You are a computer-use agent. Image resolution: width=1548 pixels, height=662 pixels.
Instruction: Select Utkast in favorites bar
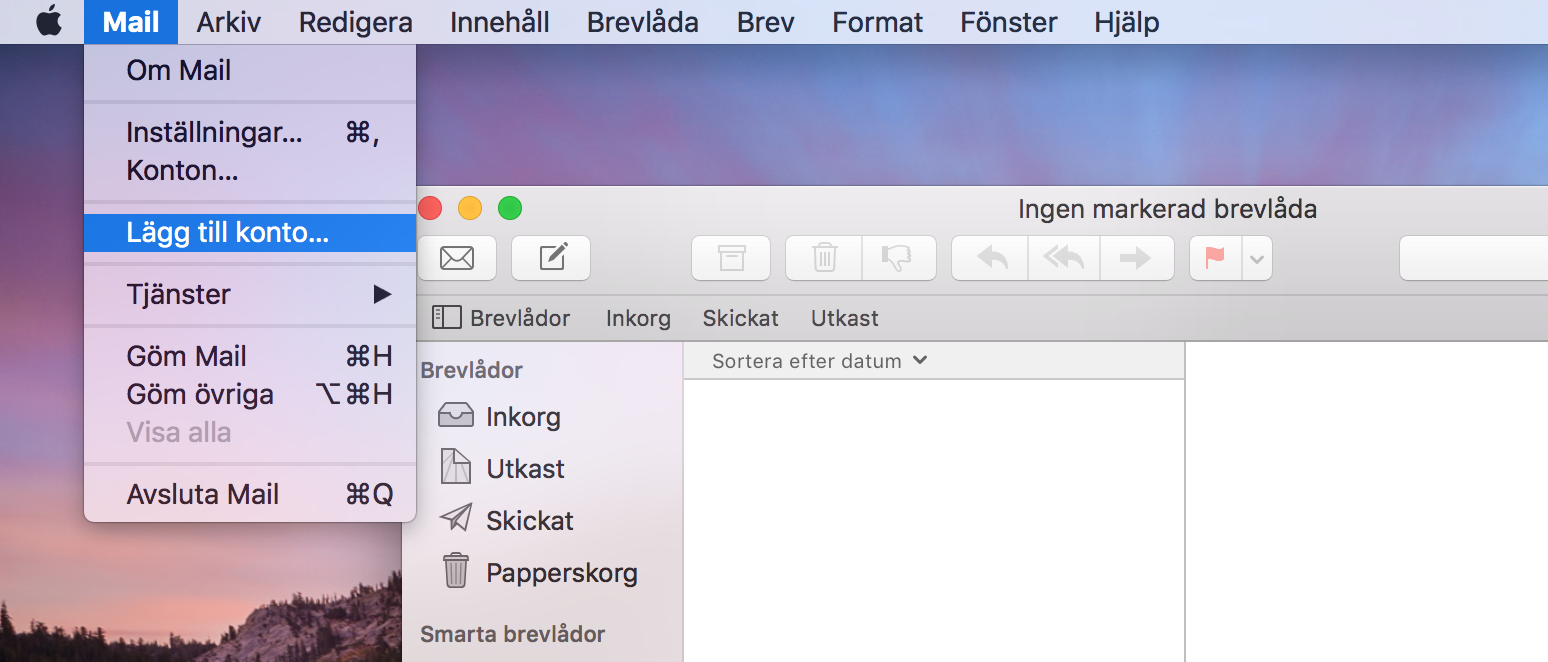(x=845, y=318)
